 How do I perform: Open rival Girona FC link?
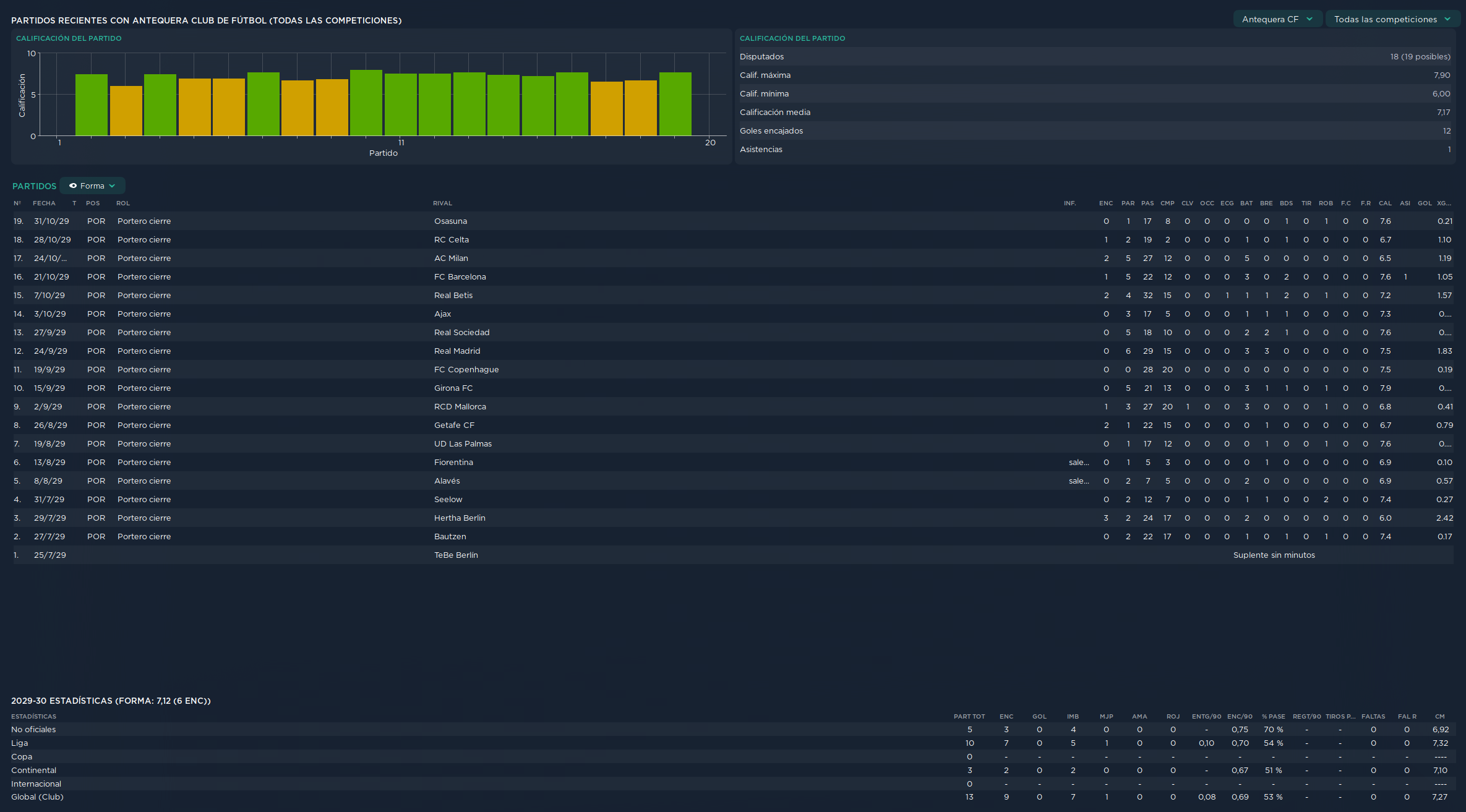coord(453,388)
